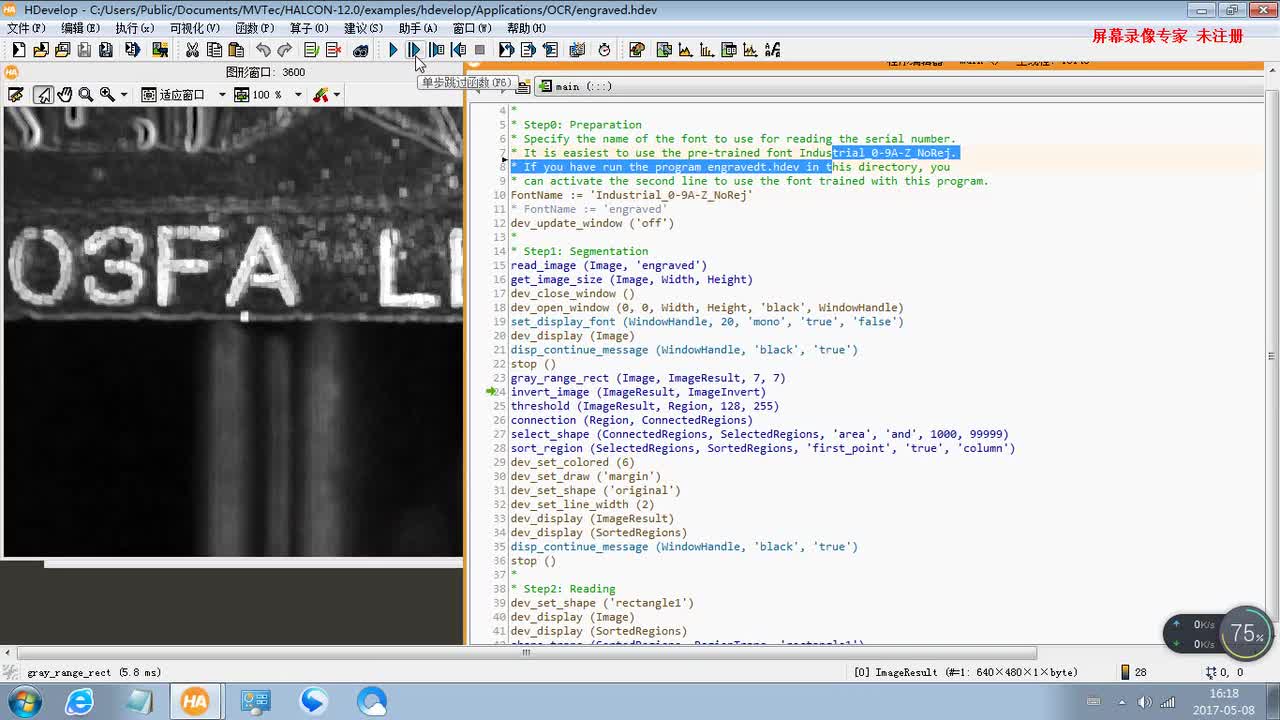Click the Cut scissors icon
Viewport: 1280px width, 720px height.
(x=192, y=50)
